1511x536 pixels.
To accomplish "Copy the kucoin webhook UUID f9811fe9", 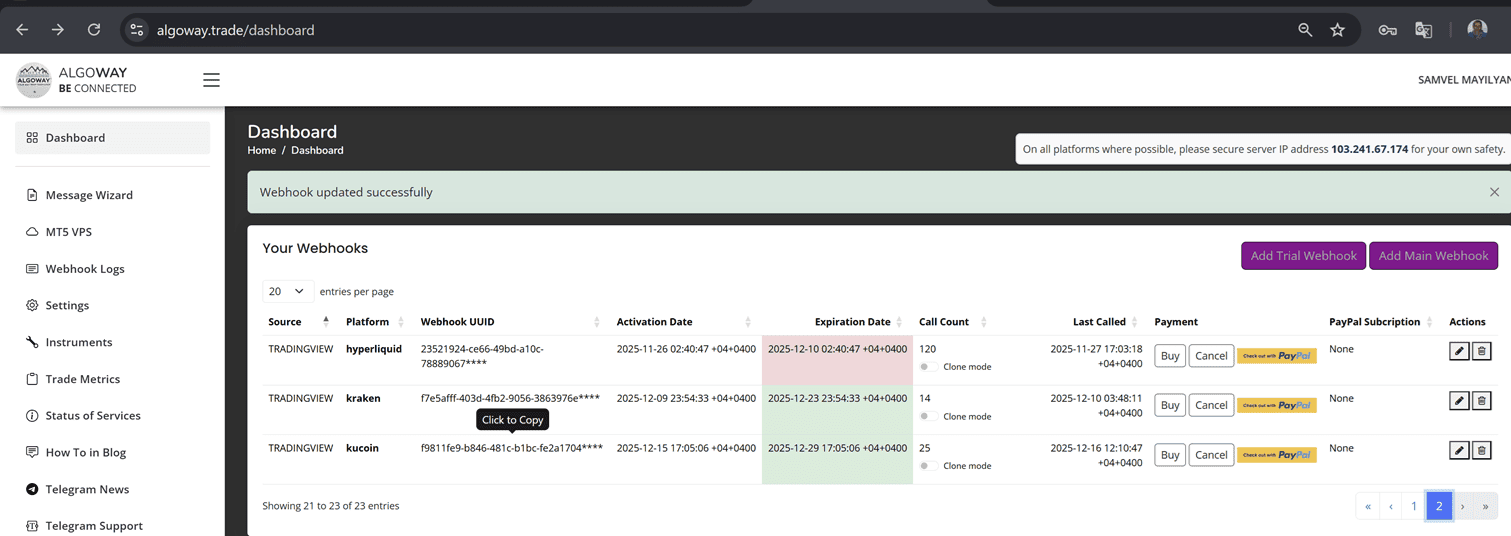I will (x=511, y=448).
